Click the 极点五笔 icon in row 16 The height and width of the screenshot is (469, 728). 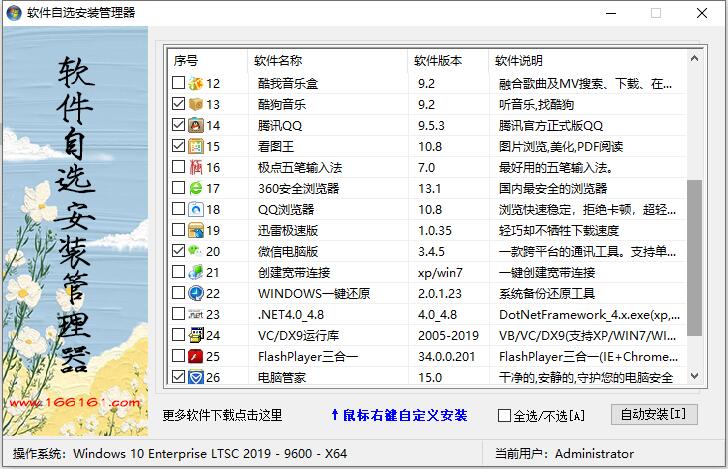coord(195,167)
